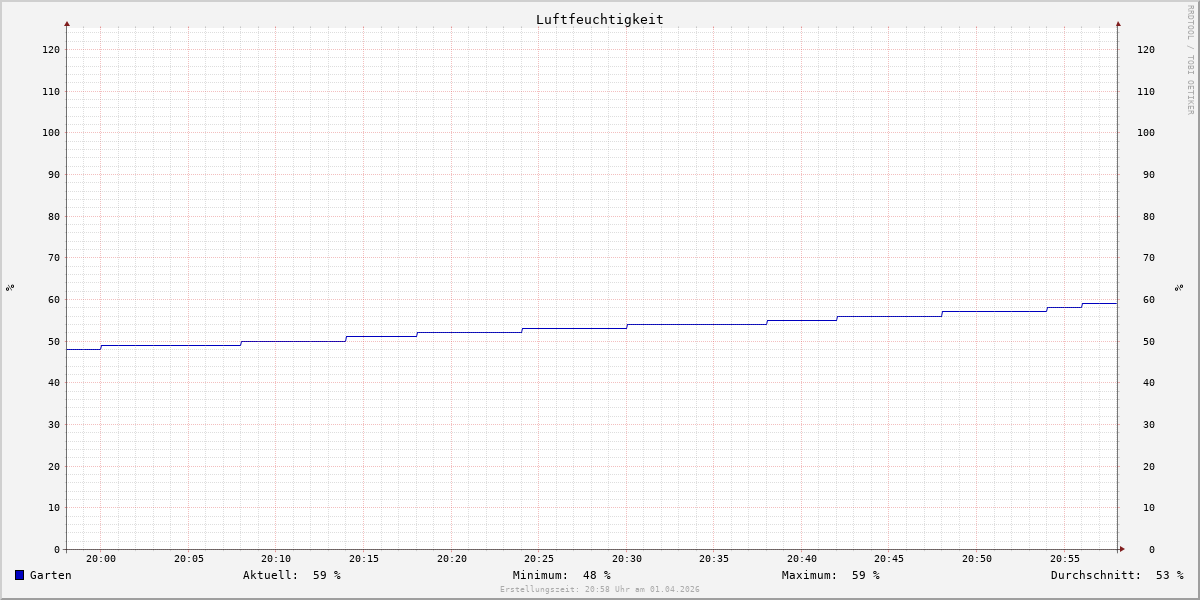This screenshot has width=1200, height=600.
Task: Click the Erstellungszeit timestamp footer text
Action: 599,590
